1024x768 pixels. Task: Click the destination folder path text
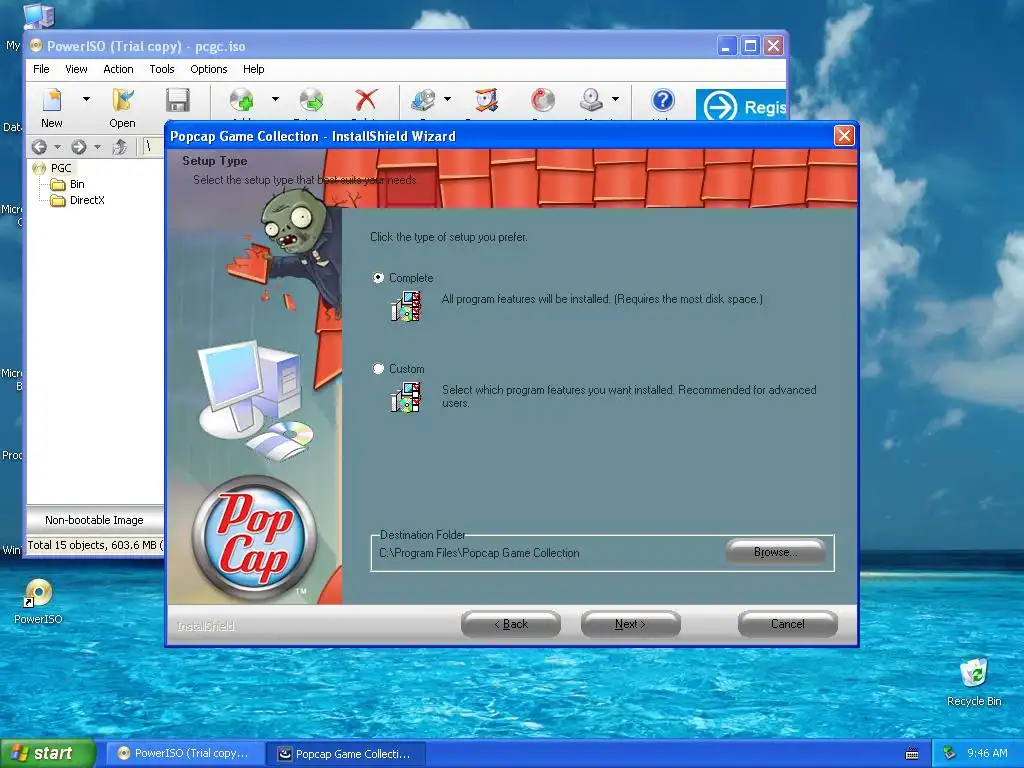point(479,553)
